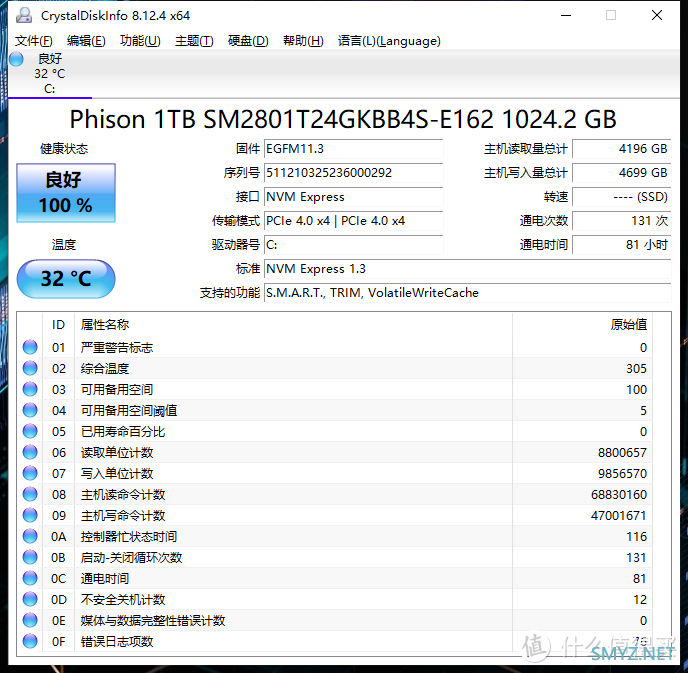Select the 错误日志项数 attribute row
Screen dimensions: 688x673
pos(335,641)
